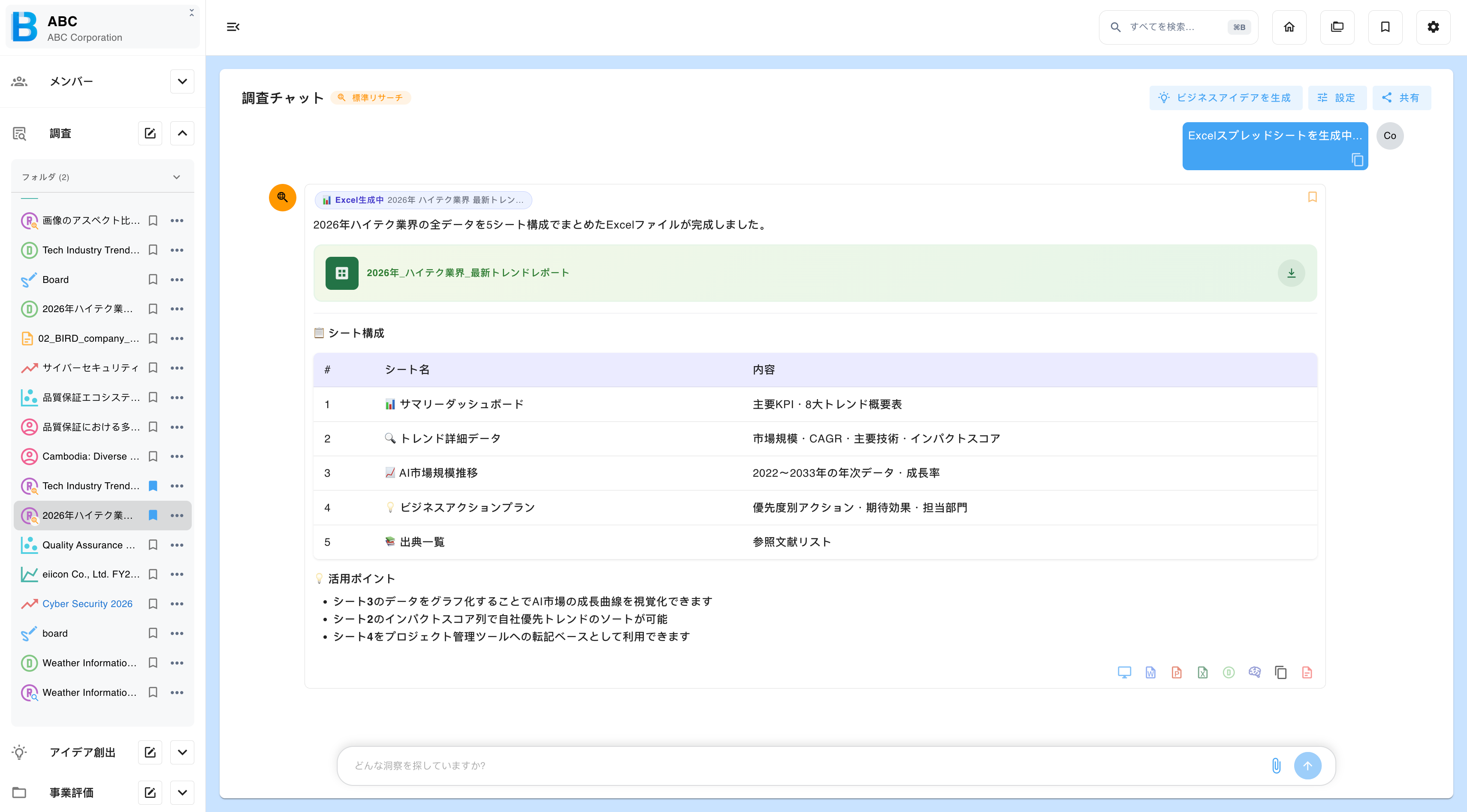Expand the メンバー section
Screen dimensions: 1467x812
(x=182, y=81)
